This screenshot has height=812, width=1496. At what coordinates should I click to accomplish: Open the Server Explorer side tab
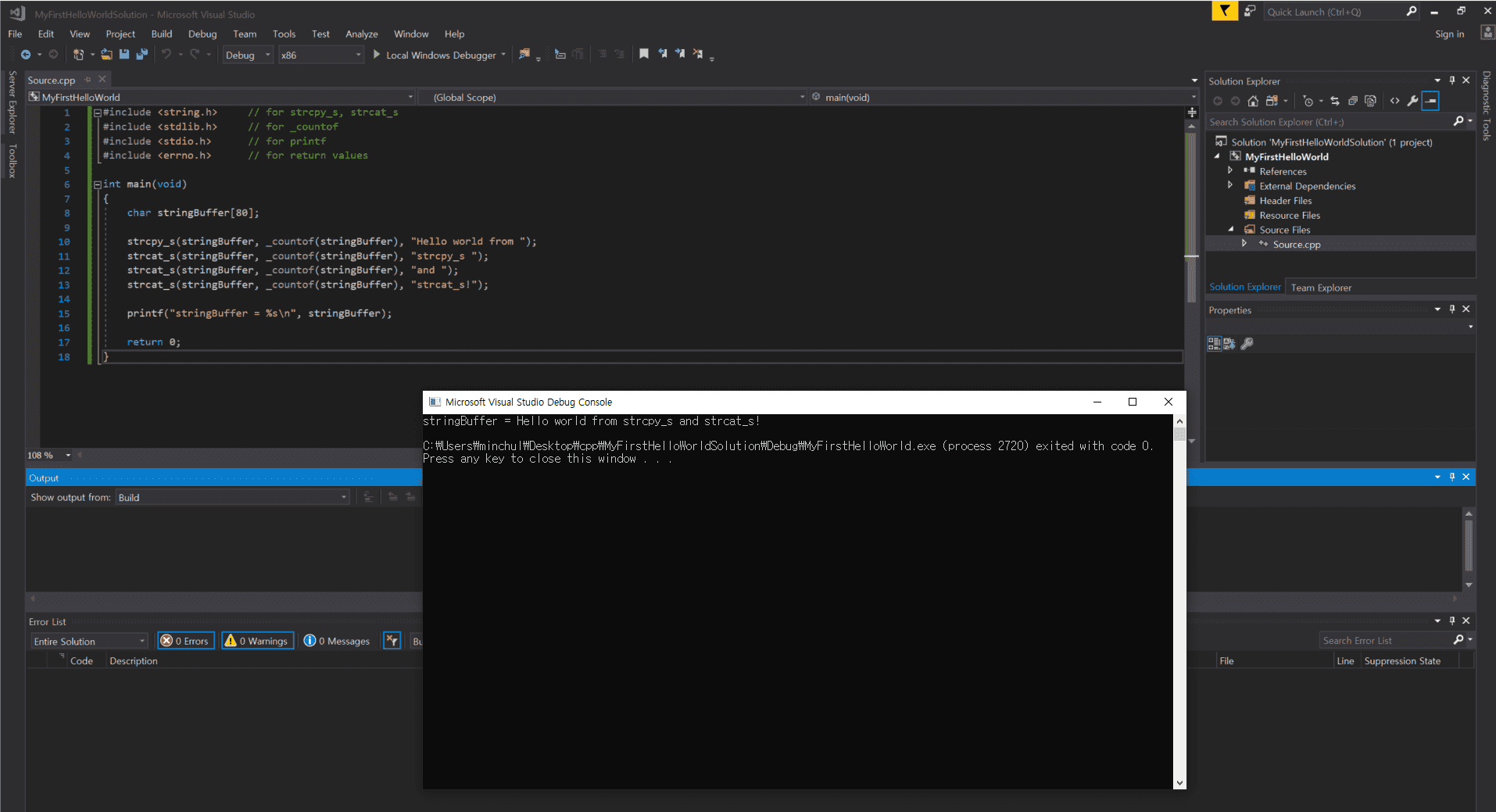point(12,102)
